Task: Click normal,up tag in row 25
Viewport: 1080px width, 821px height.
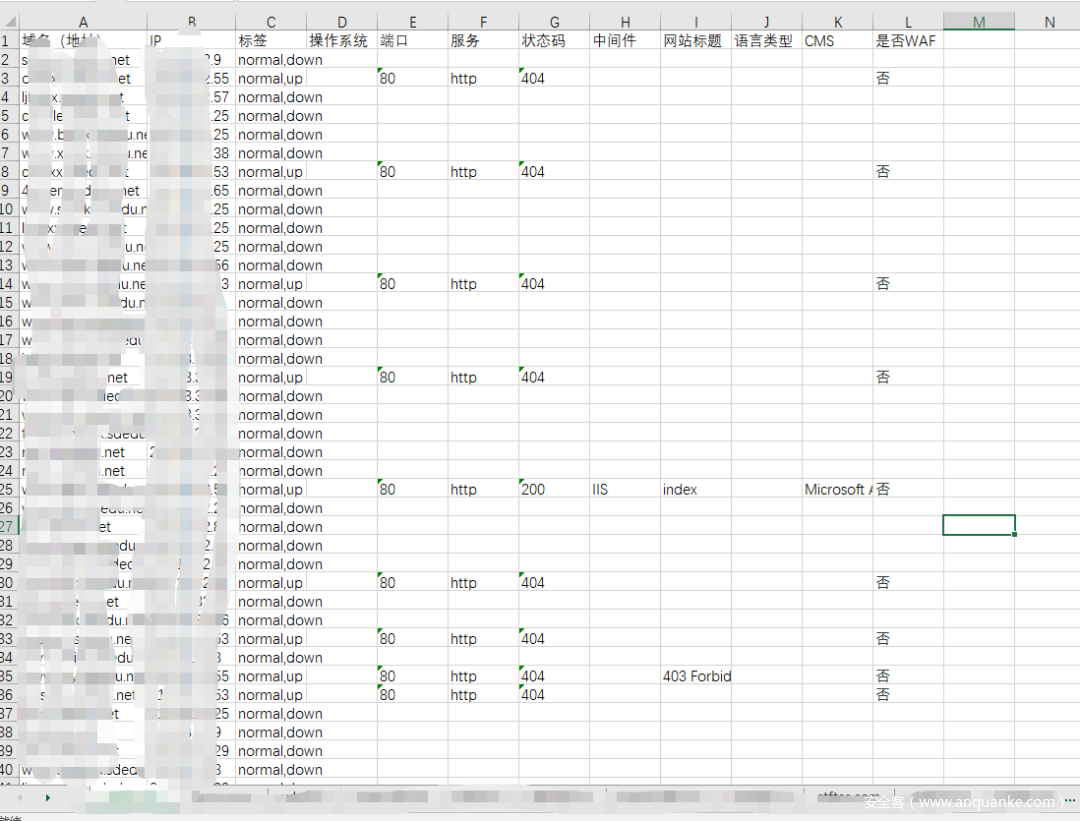Action: (x=271, y=489)
